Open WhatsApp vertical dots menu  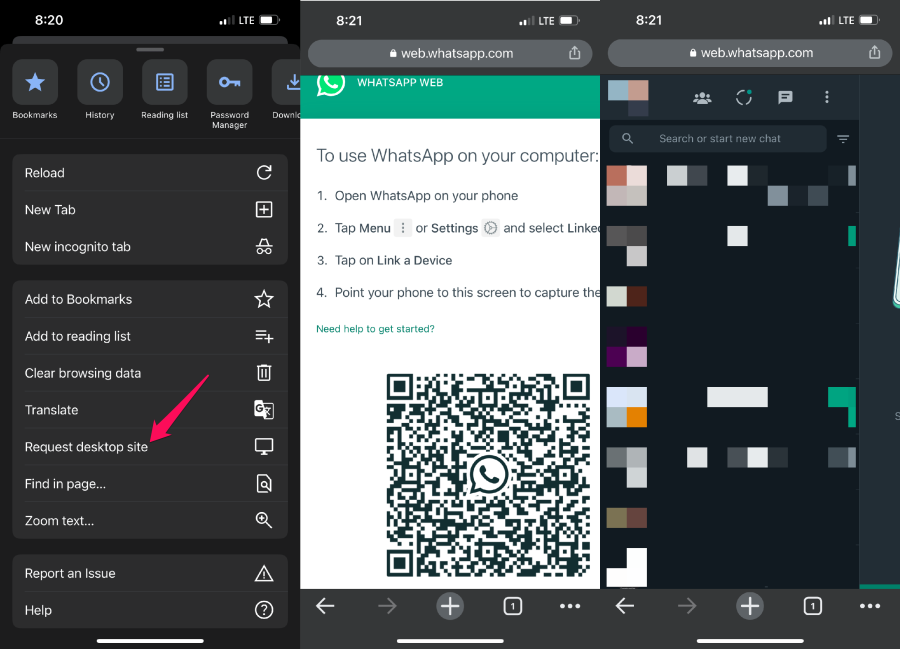(827, 97)
